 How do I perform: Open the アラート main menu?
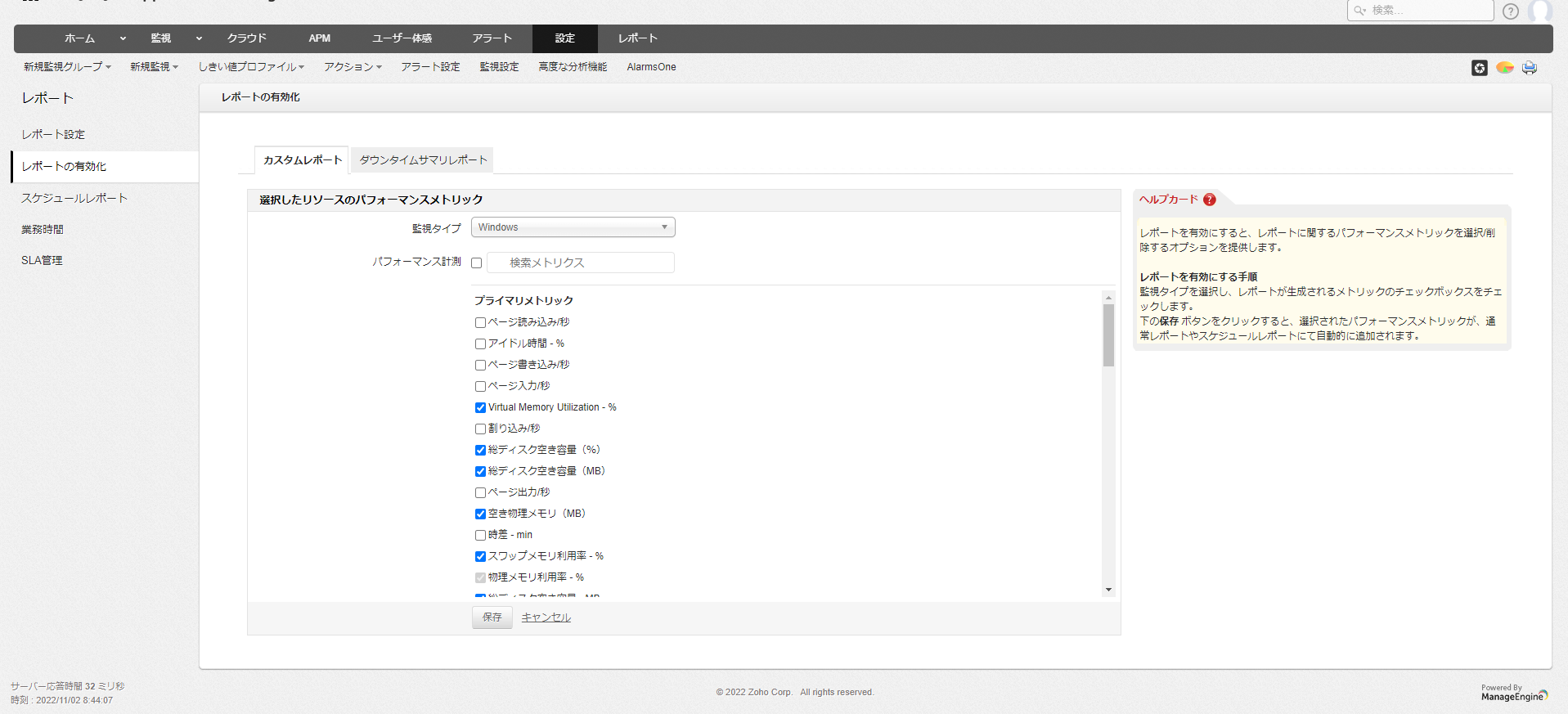point(492,38)
